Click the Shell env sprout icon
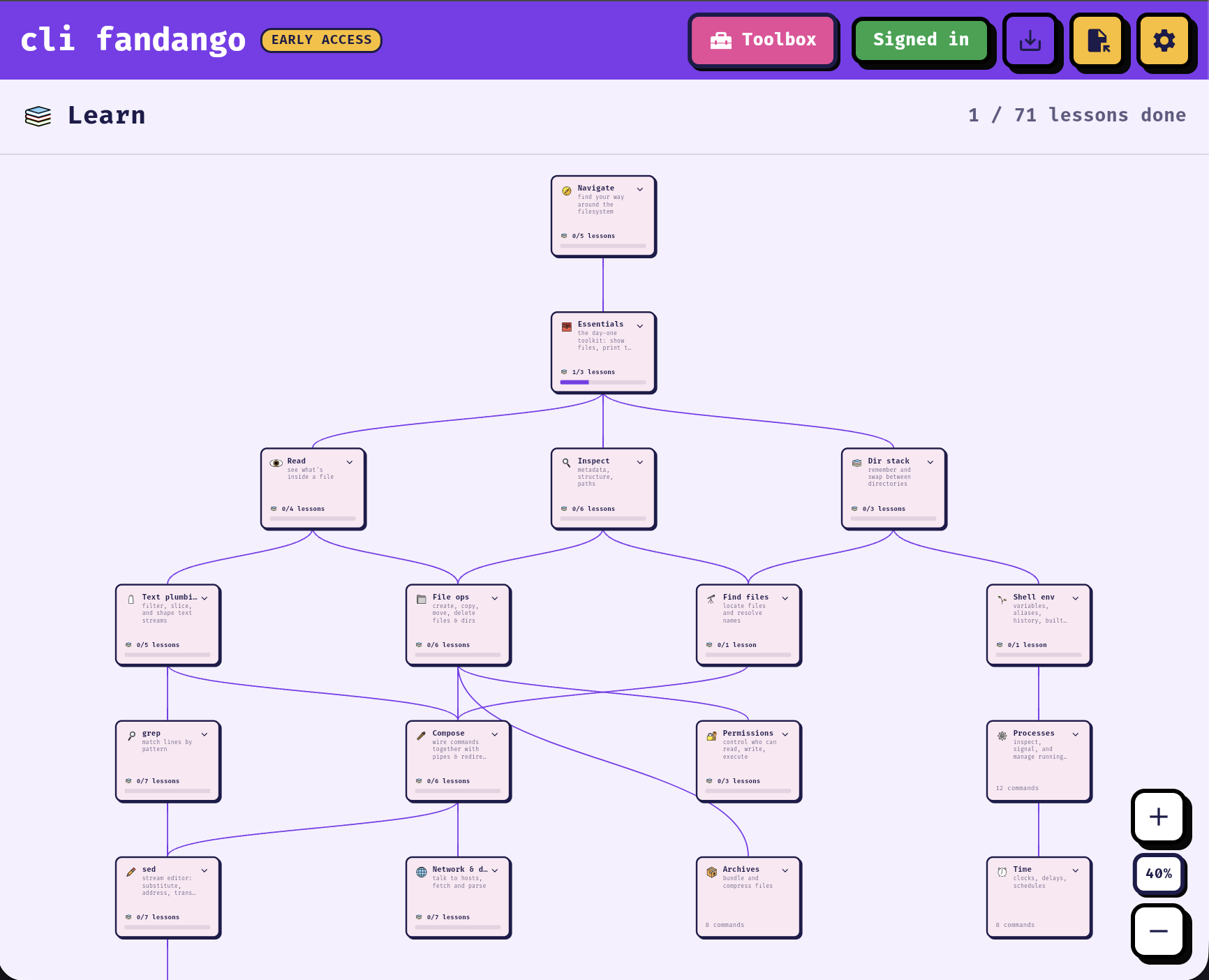This screenshot has height=980, width=1209. [x=1002, y=599]
